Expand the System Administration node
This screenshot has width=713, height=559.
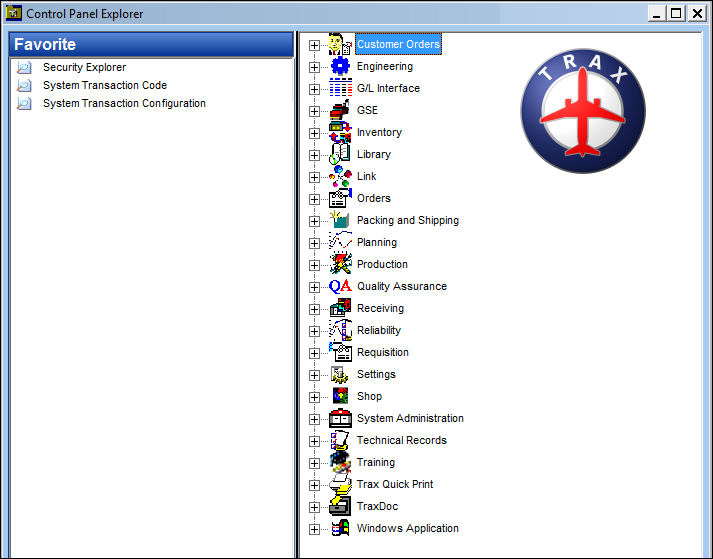[314, 419]
